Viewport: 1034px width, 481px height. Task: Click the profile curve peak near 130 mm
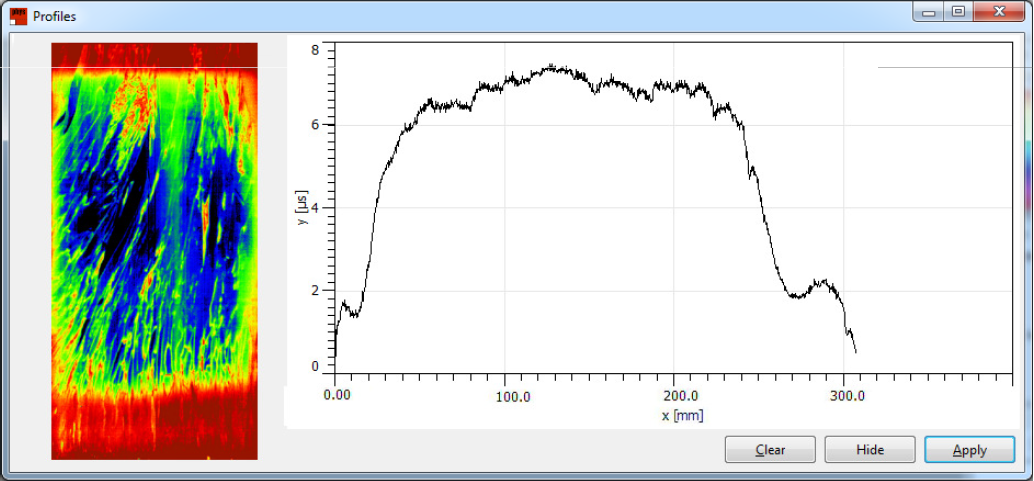pyautogui.click(x=552, y=68)
